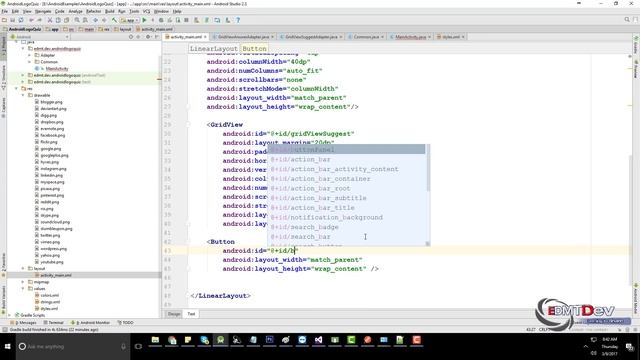
Task: Expand the Adapter package folder
Action: point(29,55)
